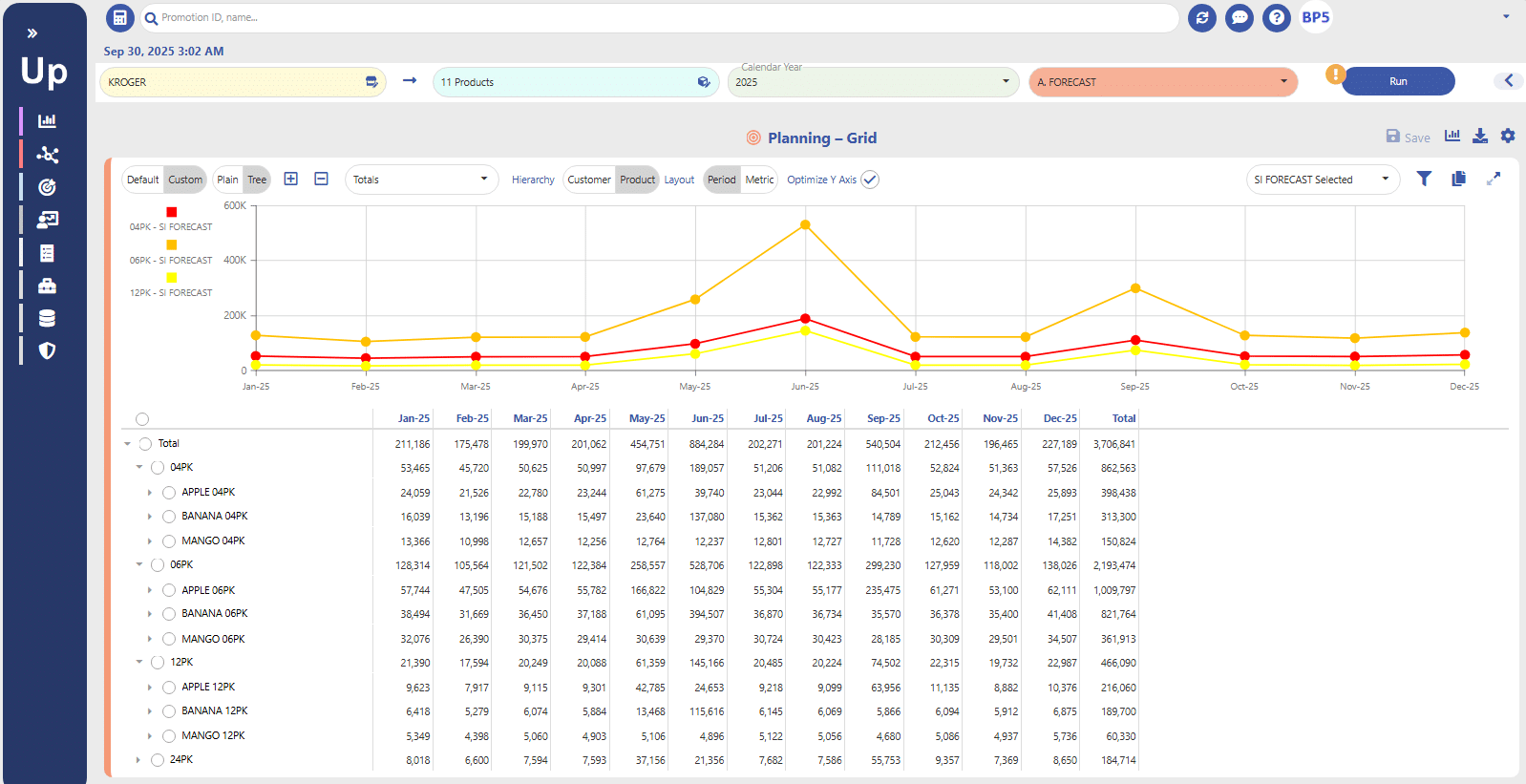Image resolution: width=1526 pixels, height=784 pixels.
Task: Switch to the Tree view tab
Action: pyautogui.click(x=257, y=180)
